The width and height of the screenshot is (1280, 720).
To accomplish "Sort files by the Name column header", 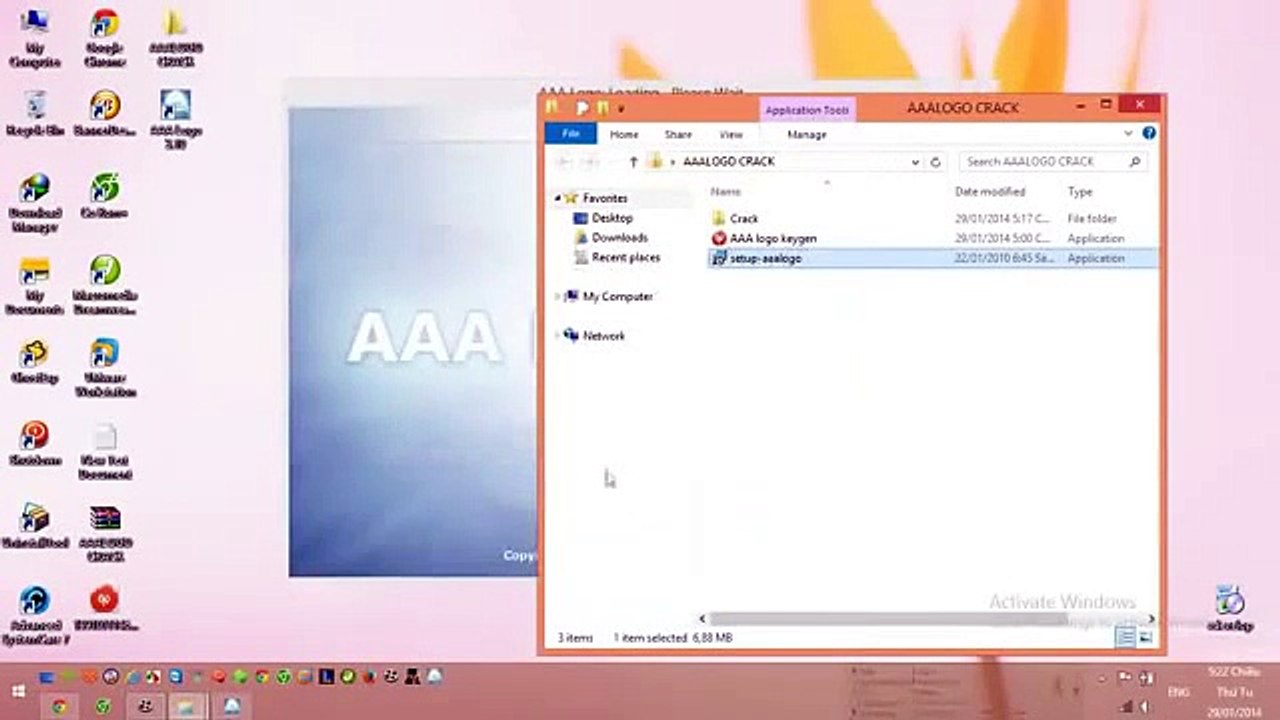I will point(727,191).
